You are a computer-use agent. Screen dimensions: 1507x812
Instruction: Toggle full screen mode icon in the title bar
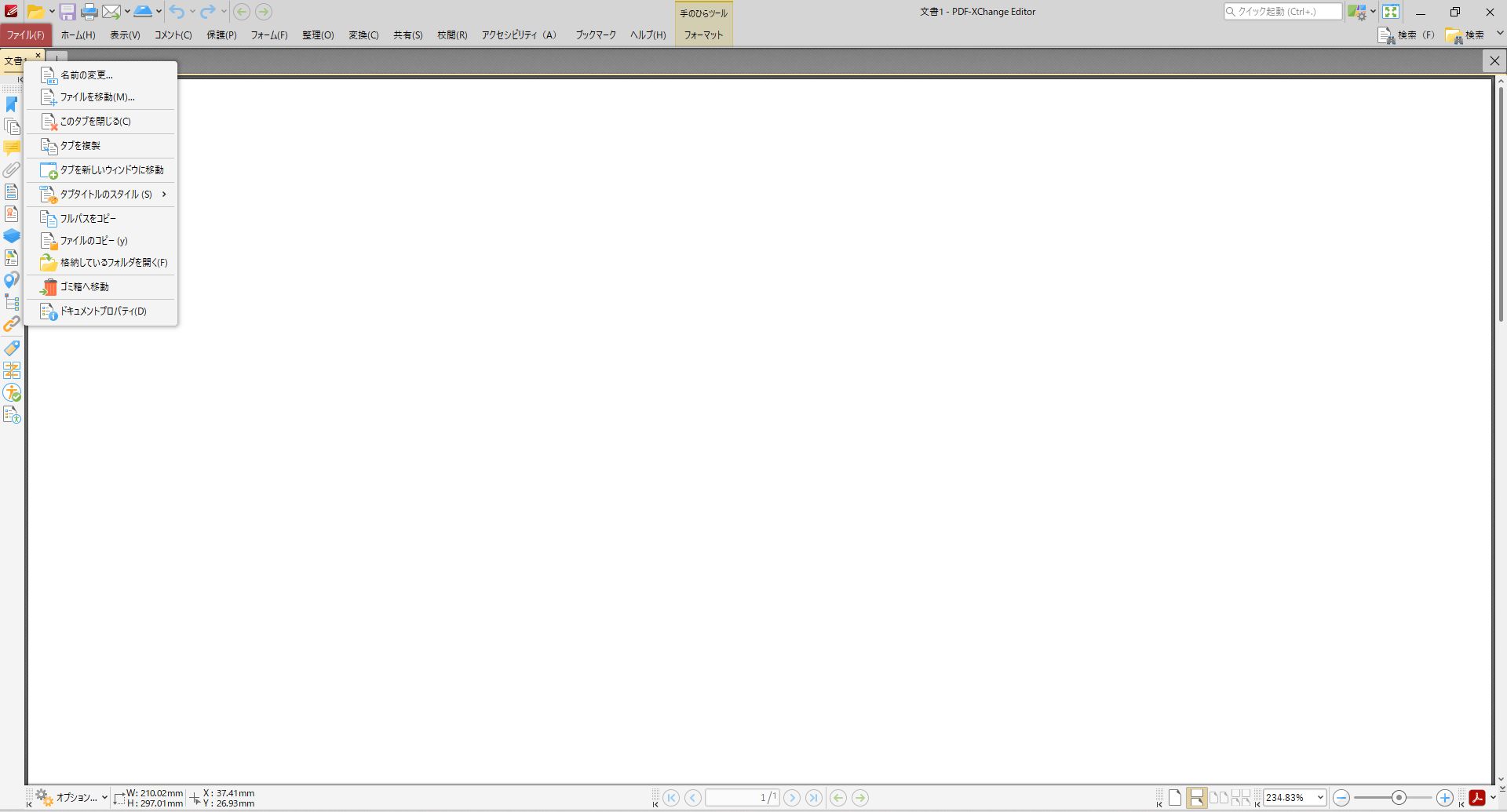[1391, 12]
